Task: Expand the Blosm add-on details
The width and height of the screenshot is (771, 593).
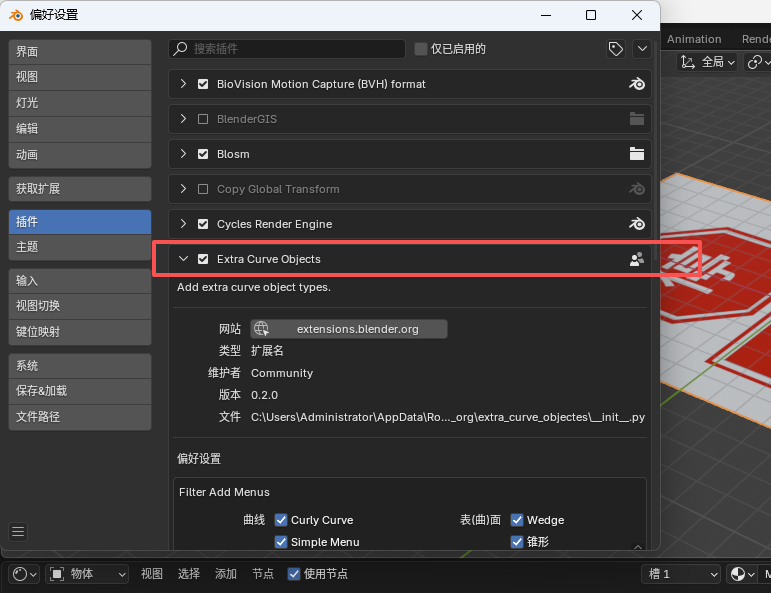Action: pyautogui.click(x=183, y=154)
